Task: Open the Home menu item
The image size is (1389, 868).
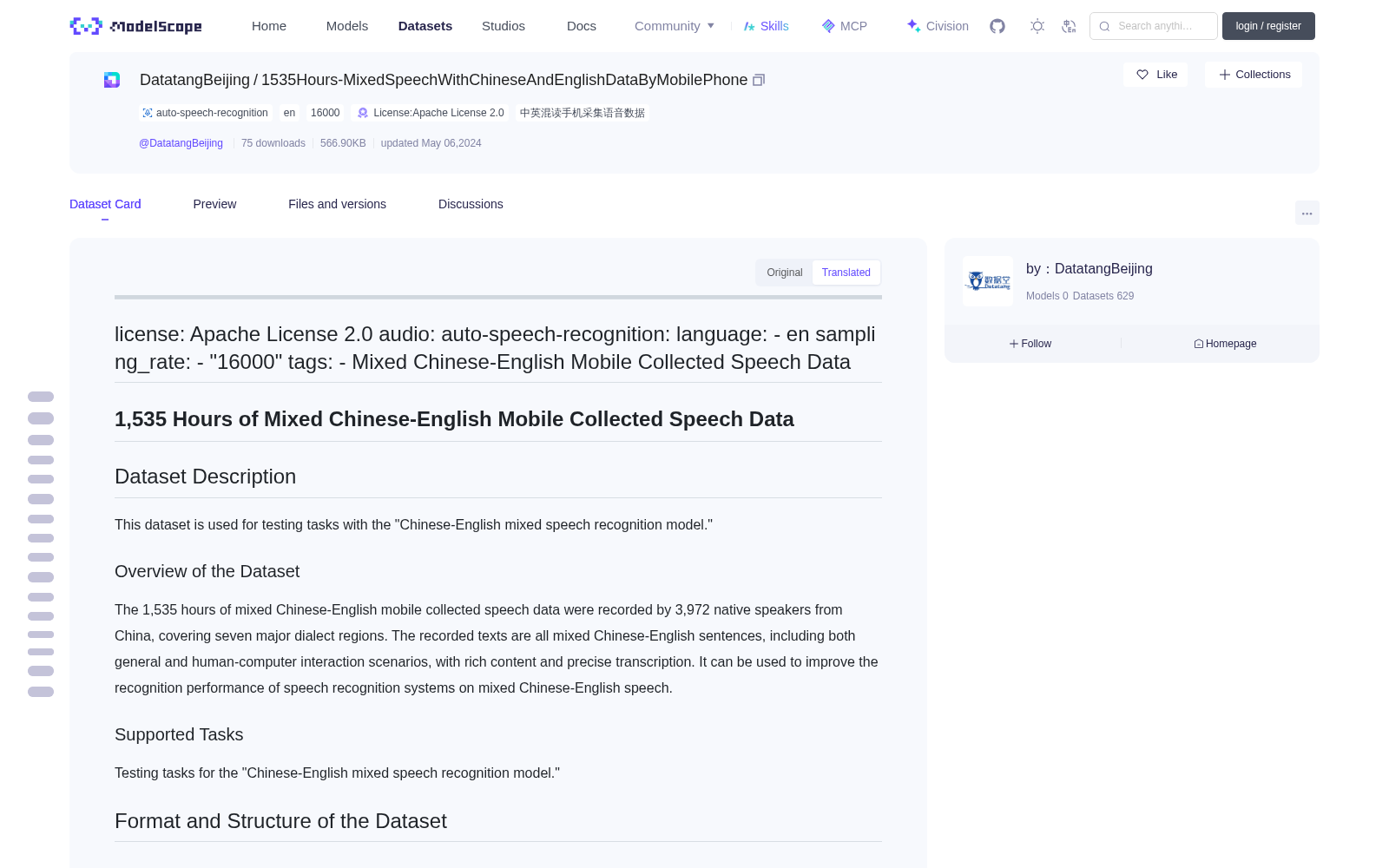Action: click(269, 26)
